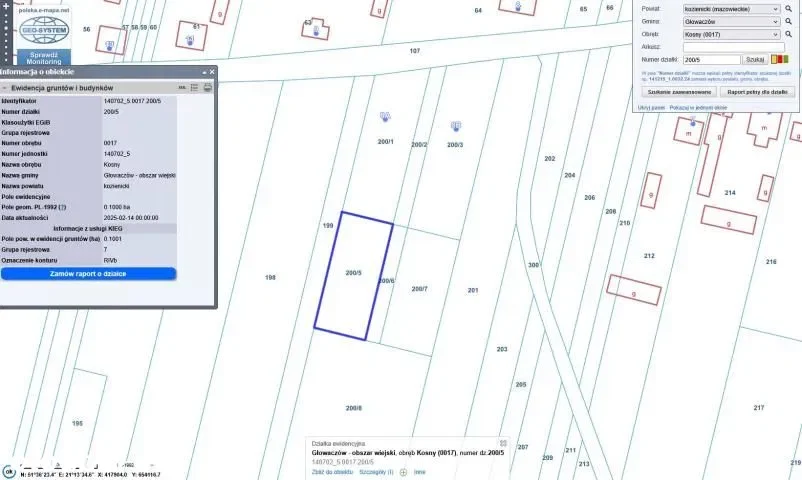The width and height of the screenshot is (802, 480).
Task: Click the list view icon in info panel
Action: pyautogui.click(x=194, y=88)
